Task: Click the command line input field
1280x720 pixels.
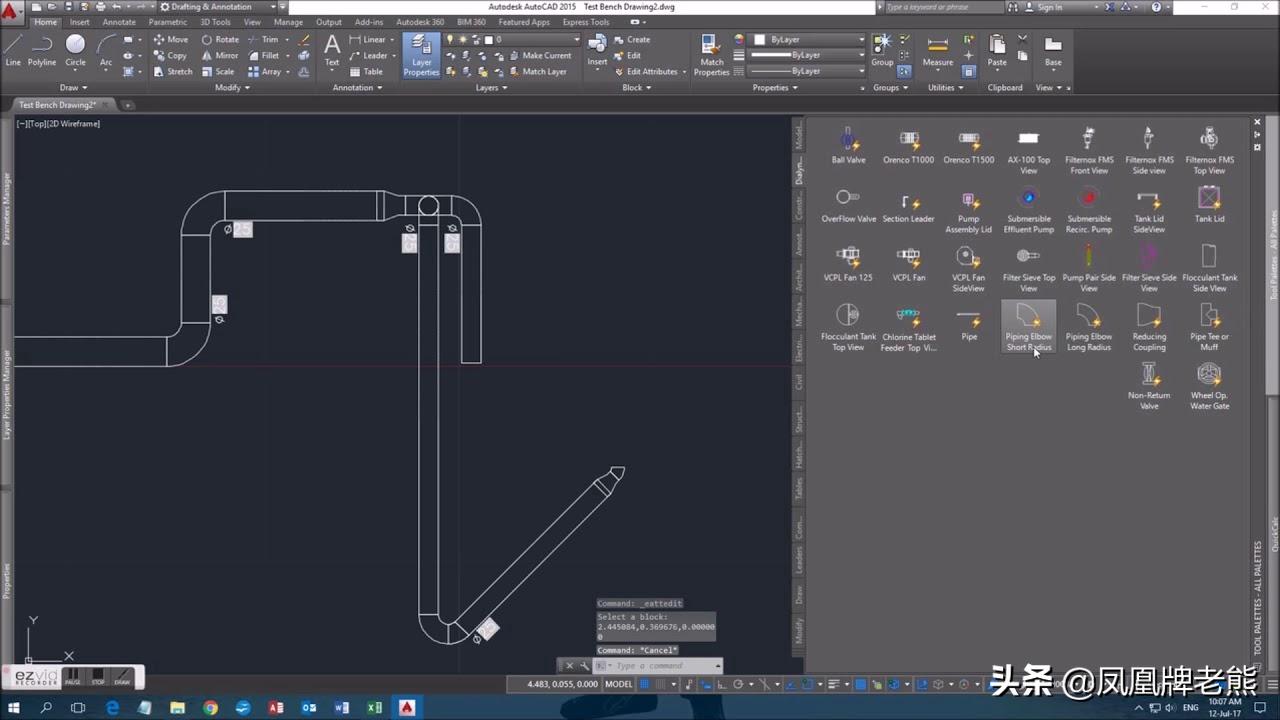Action: (x=660, y=666)
